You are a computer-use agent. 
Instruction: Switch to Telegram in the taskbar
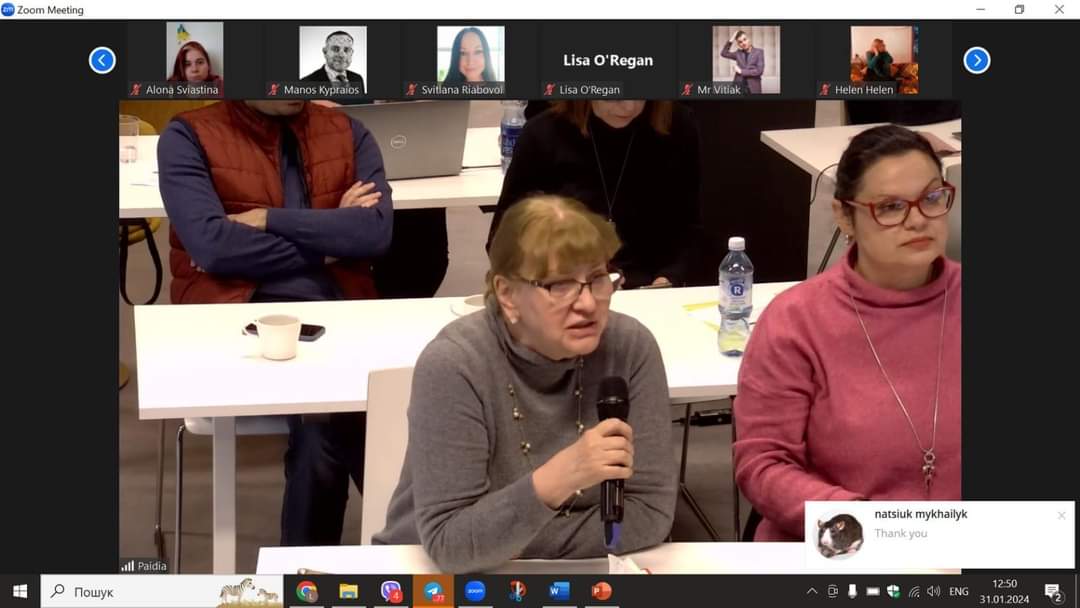coord(433,591)
